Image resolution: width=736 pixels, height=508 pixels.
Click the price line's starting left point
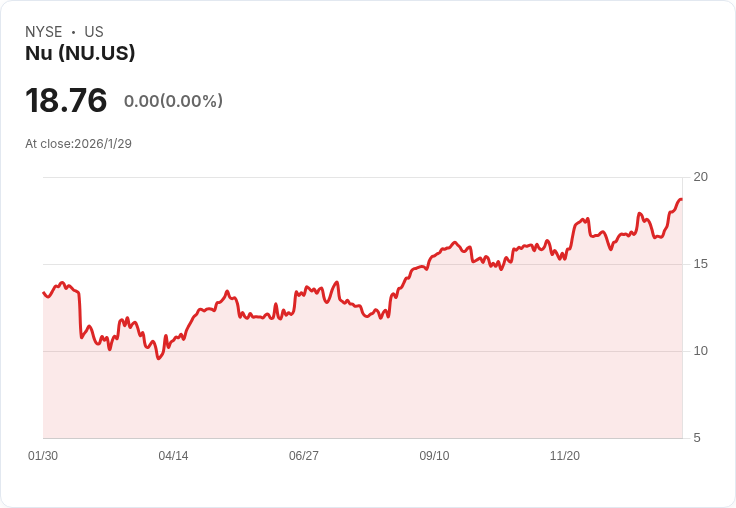point(44,292)
